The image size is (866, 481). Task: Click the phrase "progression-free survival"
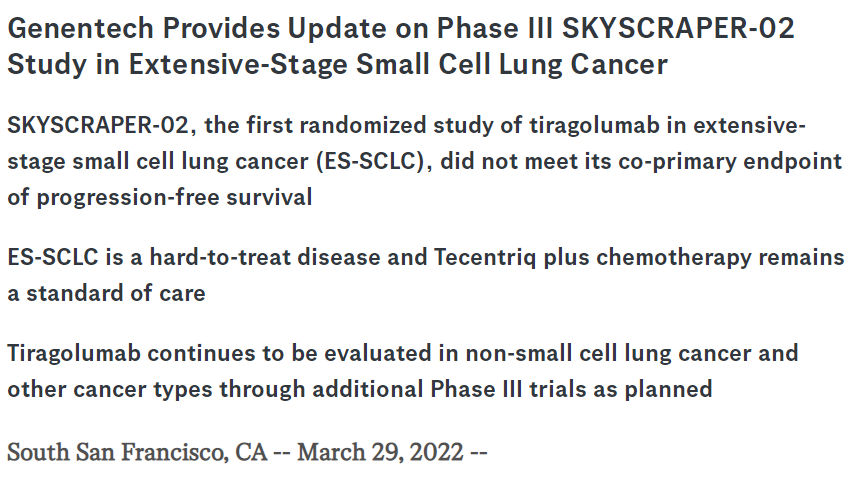pyautogui.click(x=175, y=198)
